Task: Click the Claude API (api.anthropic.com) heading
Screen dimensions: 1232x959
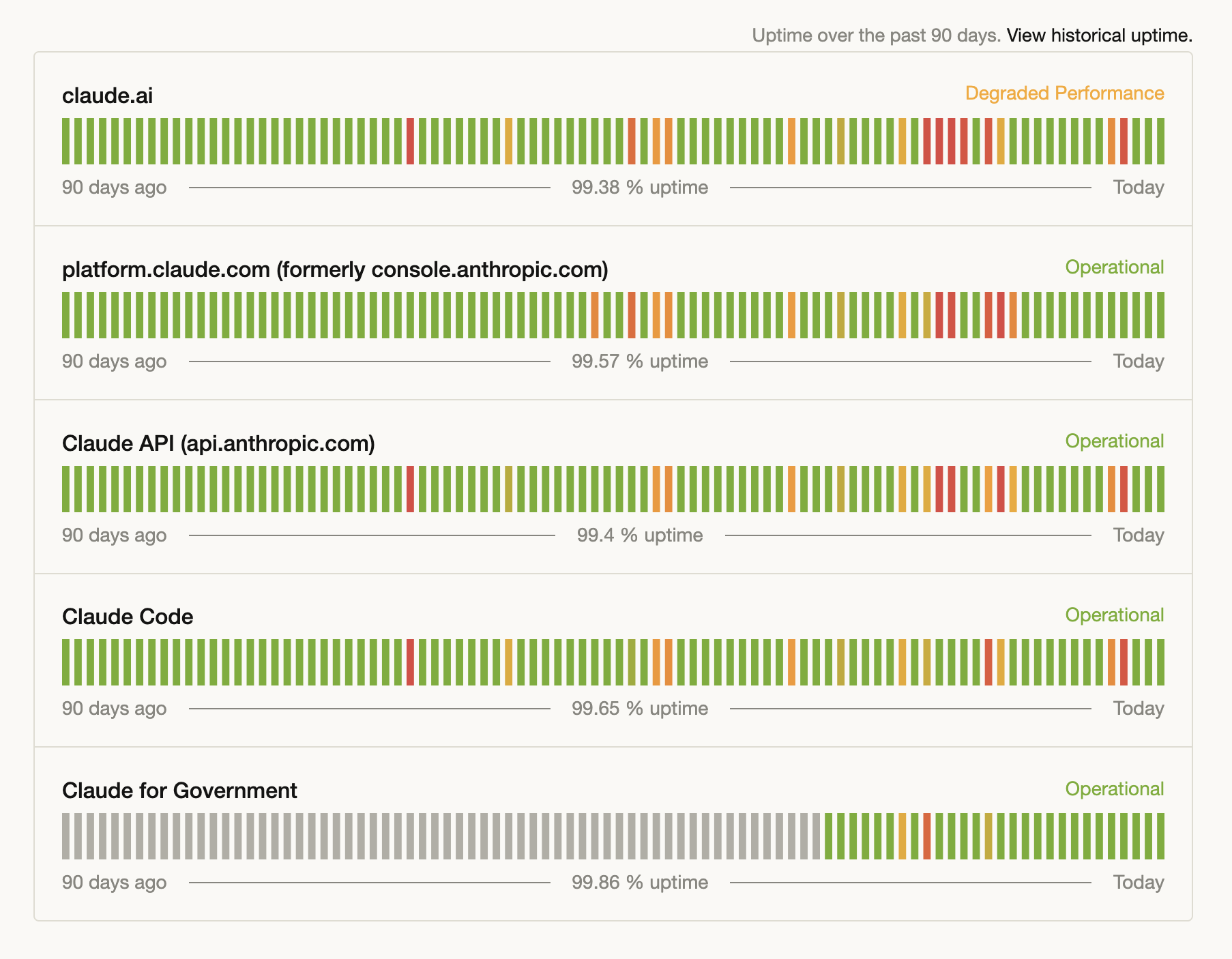Action: click(x=218, y=442)
